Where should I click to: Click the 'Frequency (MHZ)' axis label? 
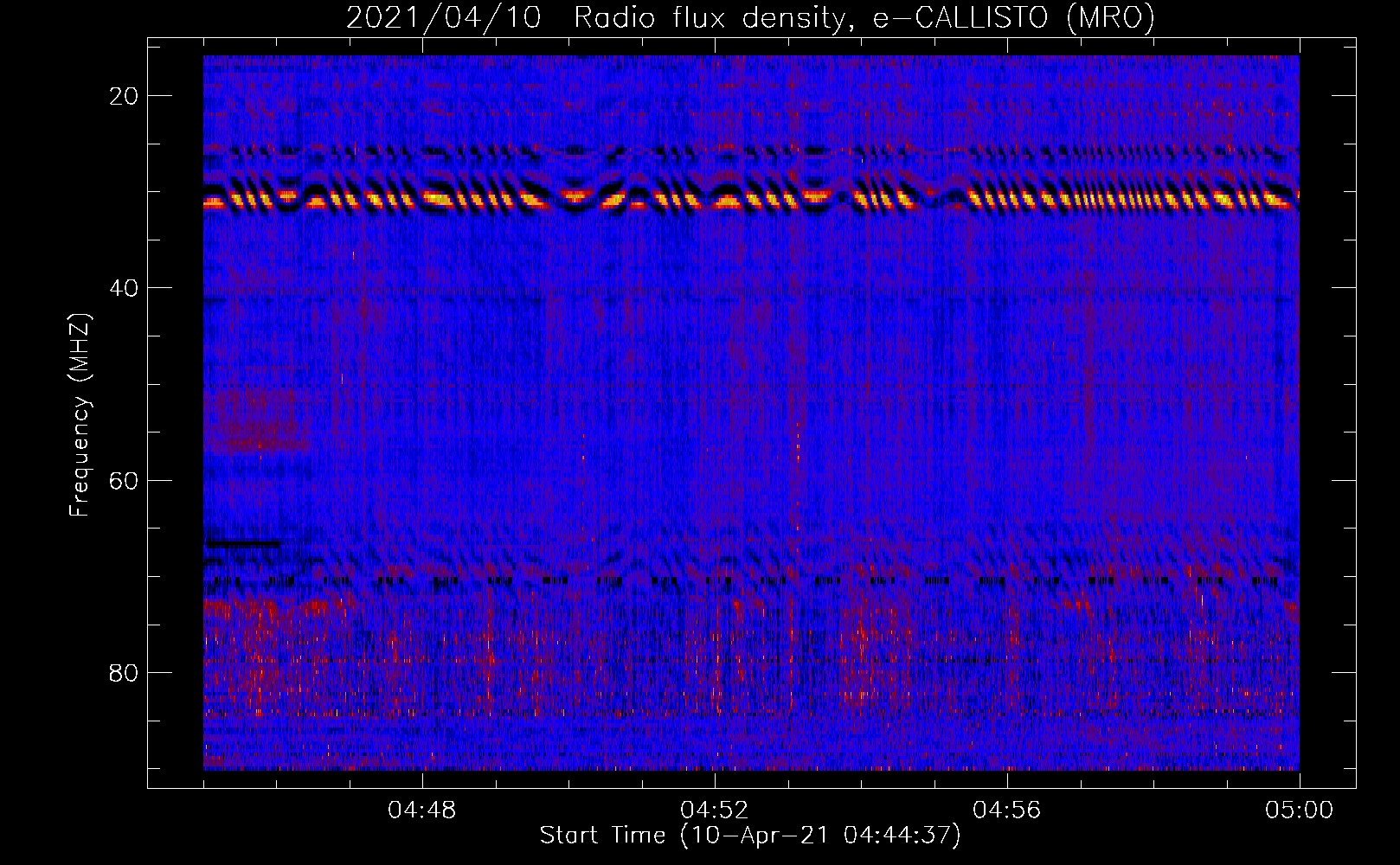point(80,415)
